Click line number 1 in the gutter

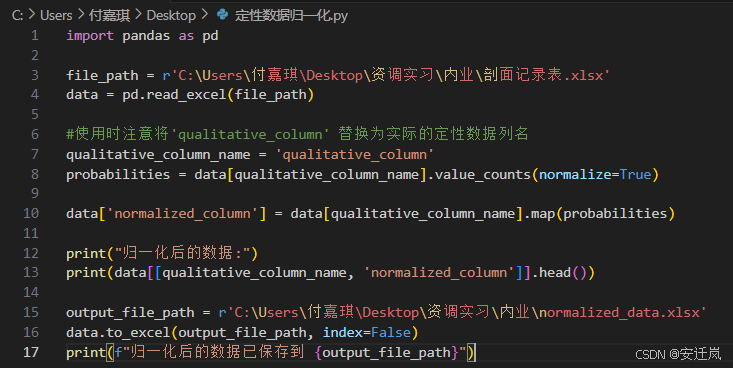(x=35, y=36)
